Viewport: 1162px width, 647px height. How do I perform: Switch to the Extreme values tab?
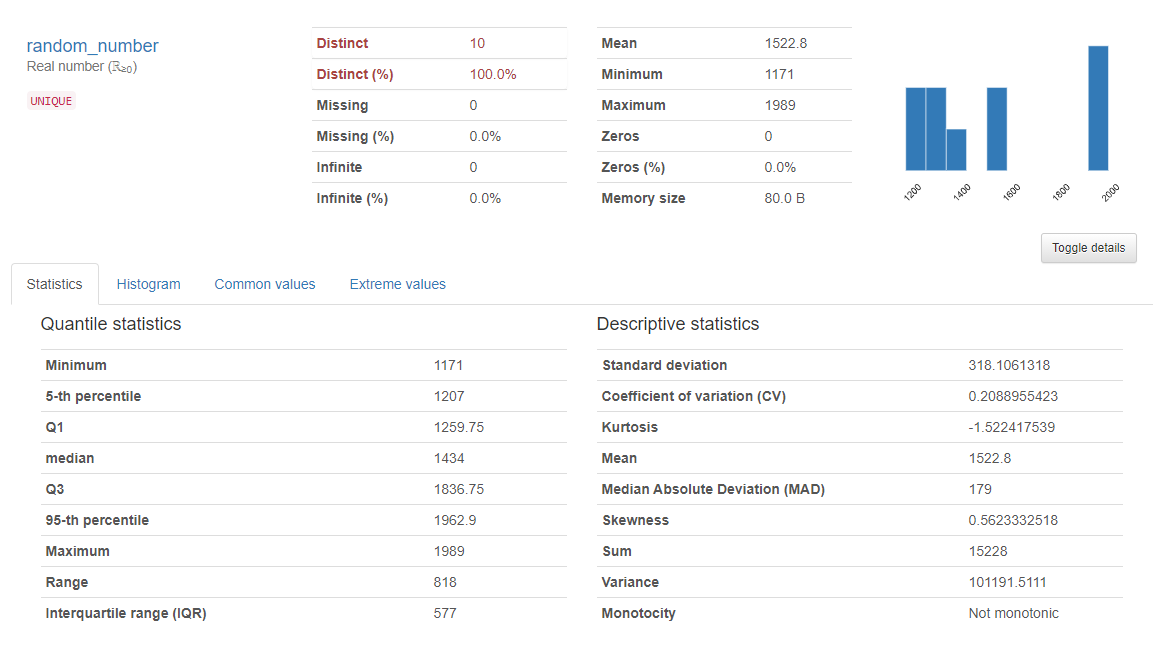[397, 284]
